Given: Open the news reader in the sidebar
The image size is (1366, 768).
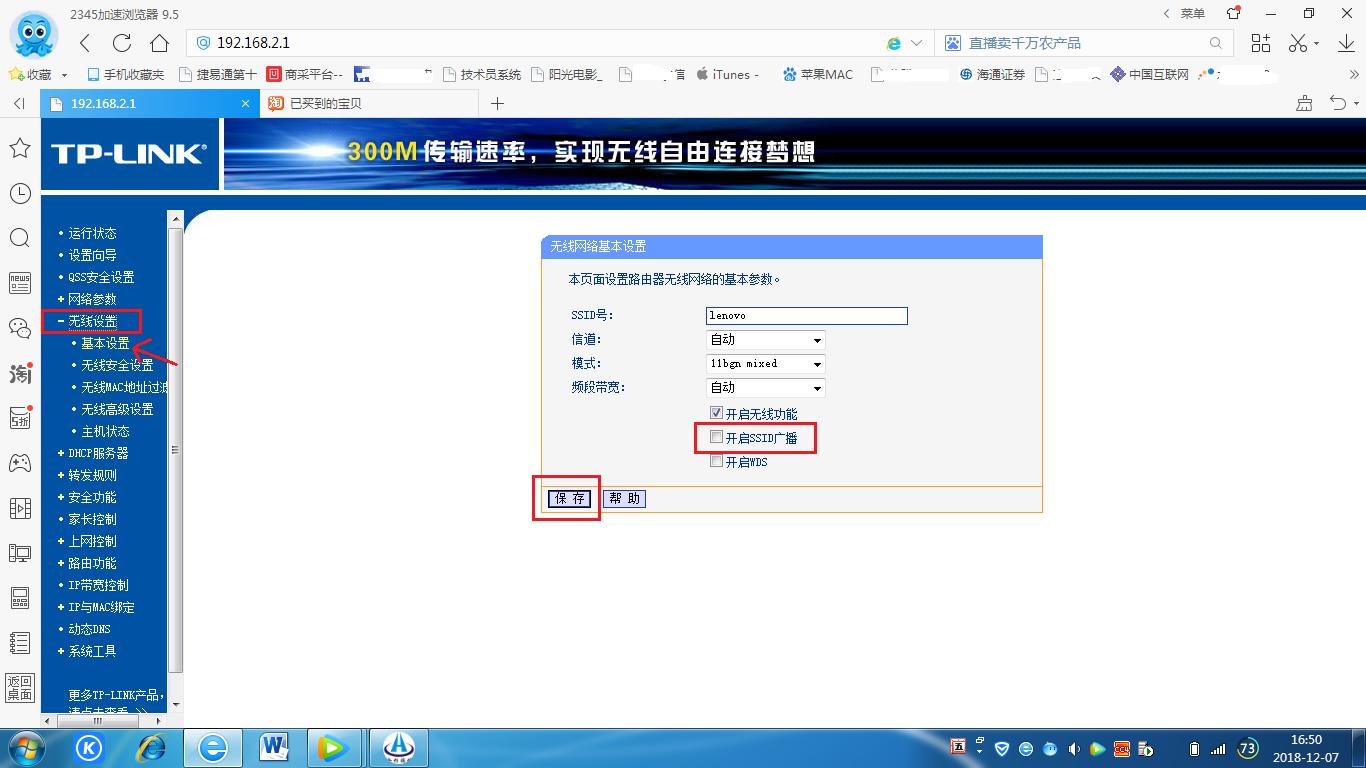Looking at the screenshot, I should coord(19,282).
